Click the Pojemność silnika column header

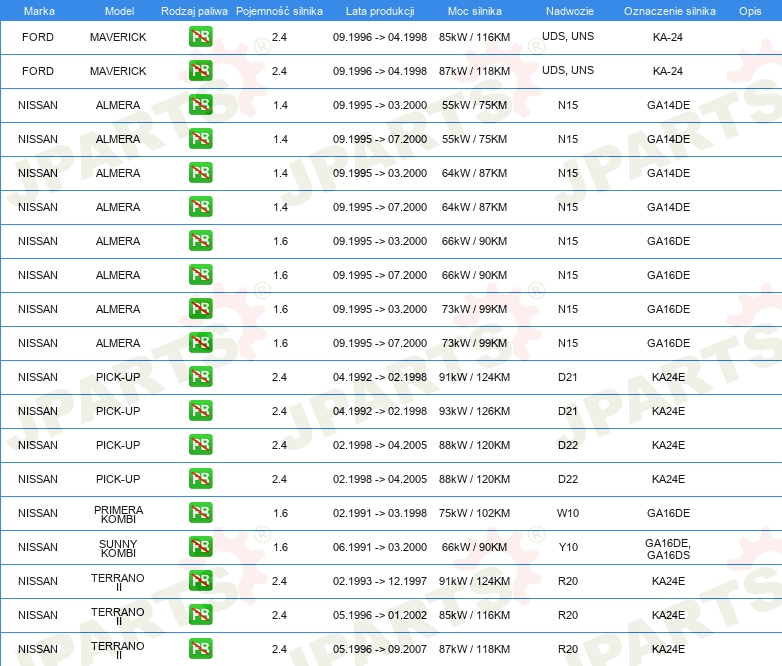(279, 11)
